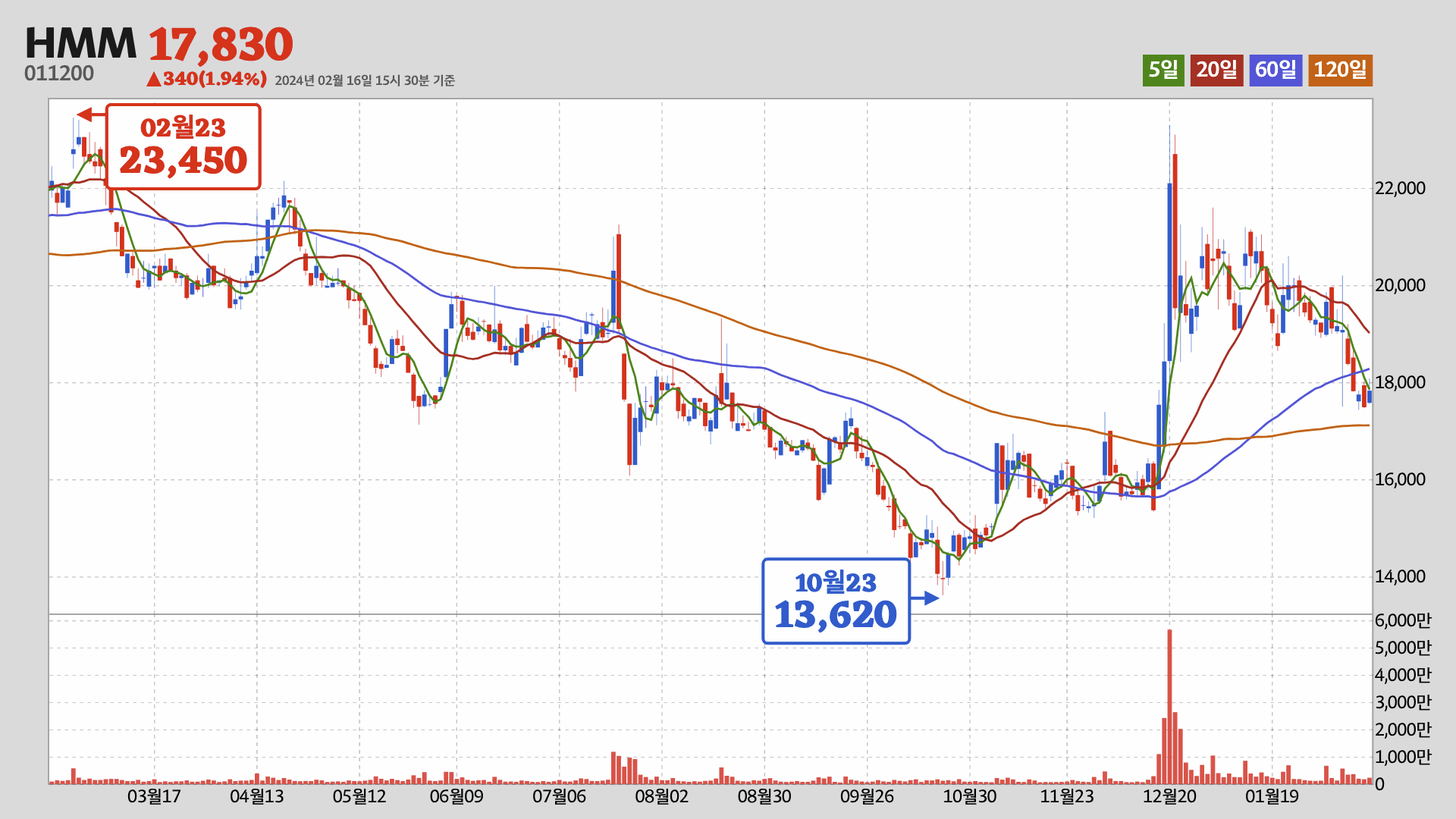Click the 4,000만 volume axis label

point(1403,675)
